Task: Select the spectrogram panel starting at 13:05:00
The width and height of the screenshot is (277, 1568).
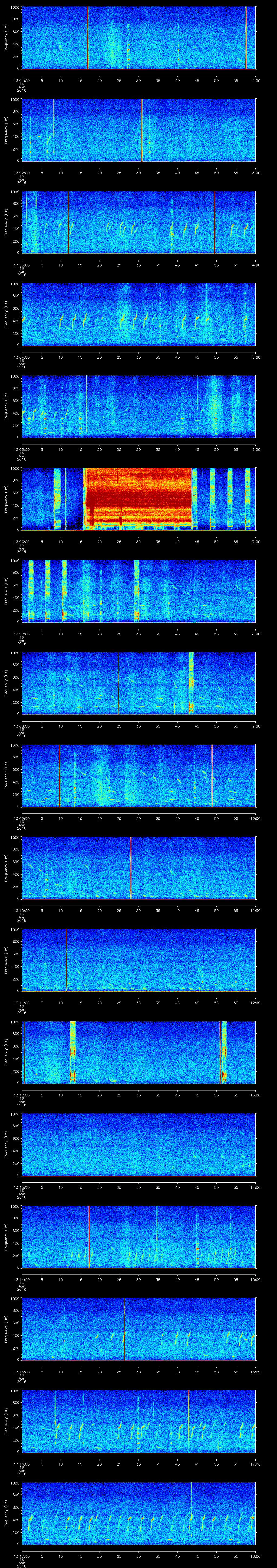Action: (x=139, y=407)
